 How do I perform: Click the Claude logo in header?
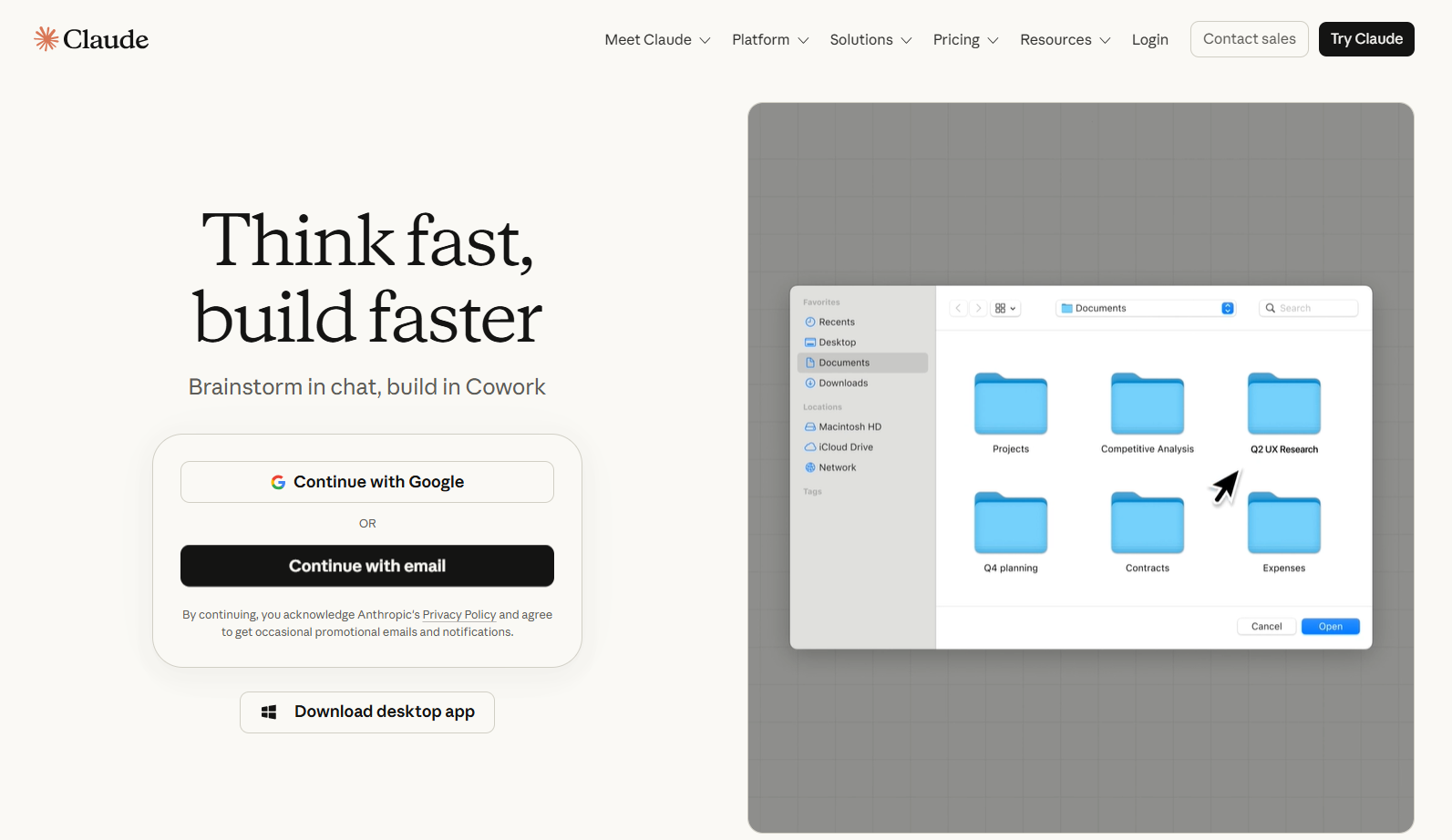91,39
